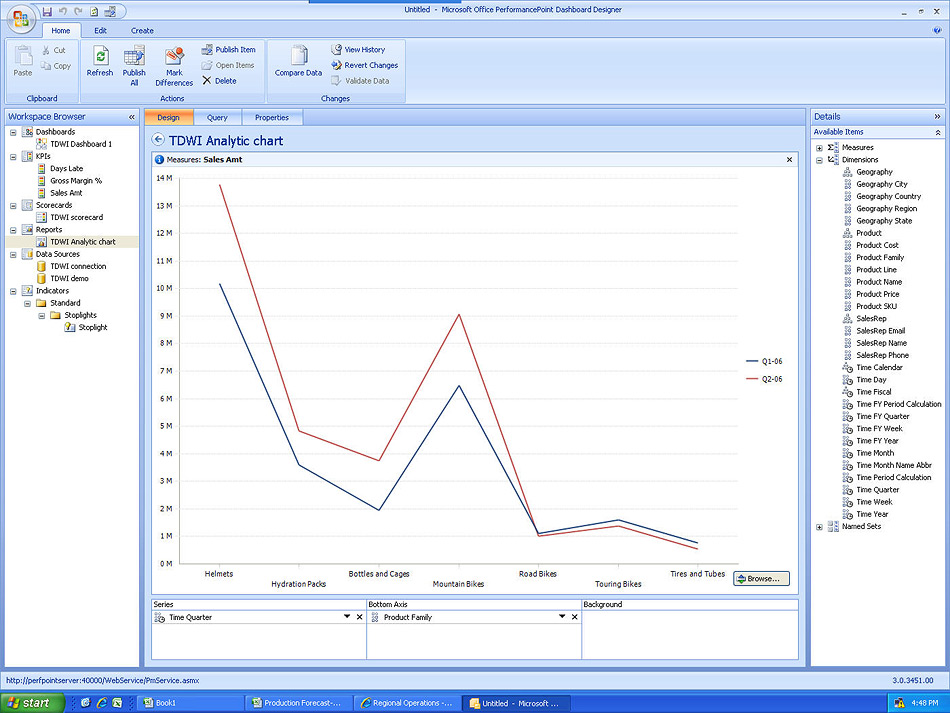This screenshot has width=950, height=713.
Task: Click the info icon next to Measures
Action: [159, 160]
